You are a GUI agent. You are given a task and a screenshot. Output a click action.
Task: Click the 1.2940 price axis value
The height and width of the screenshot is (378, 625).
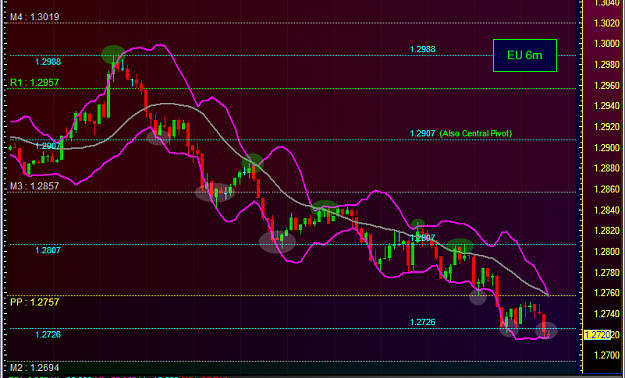point(608,106)
